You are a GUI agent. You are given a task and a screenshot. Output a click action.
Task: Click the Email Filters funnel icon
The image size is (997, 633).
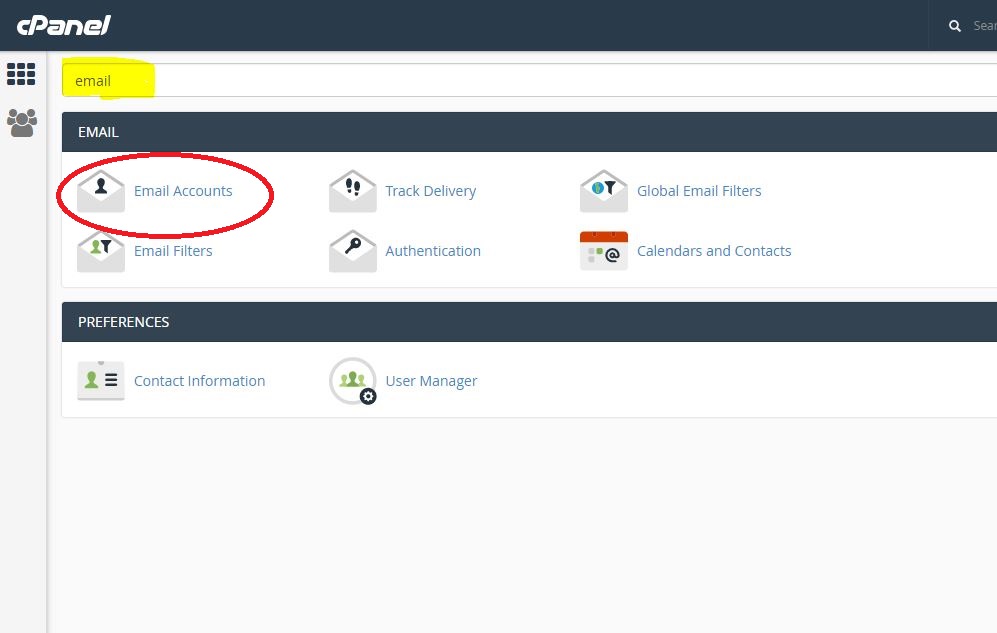click(100, 251)
